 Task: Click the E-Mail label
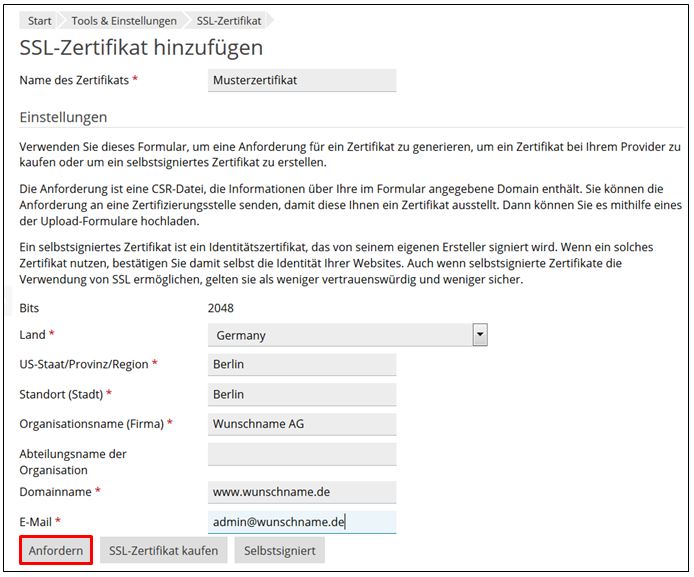click(x=35, y=522)
